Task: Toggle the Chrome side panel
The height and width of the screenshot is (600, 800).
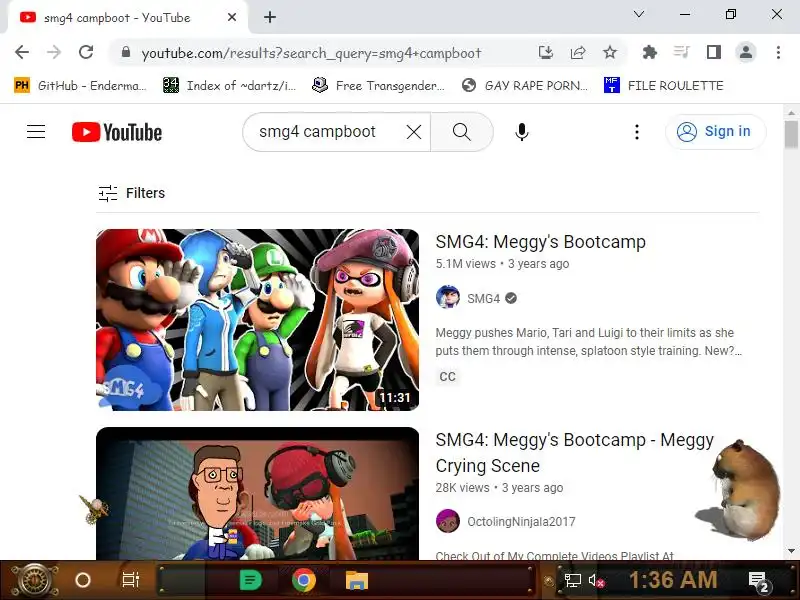Action: click(713, 52)
